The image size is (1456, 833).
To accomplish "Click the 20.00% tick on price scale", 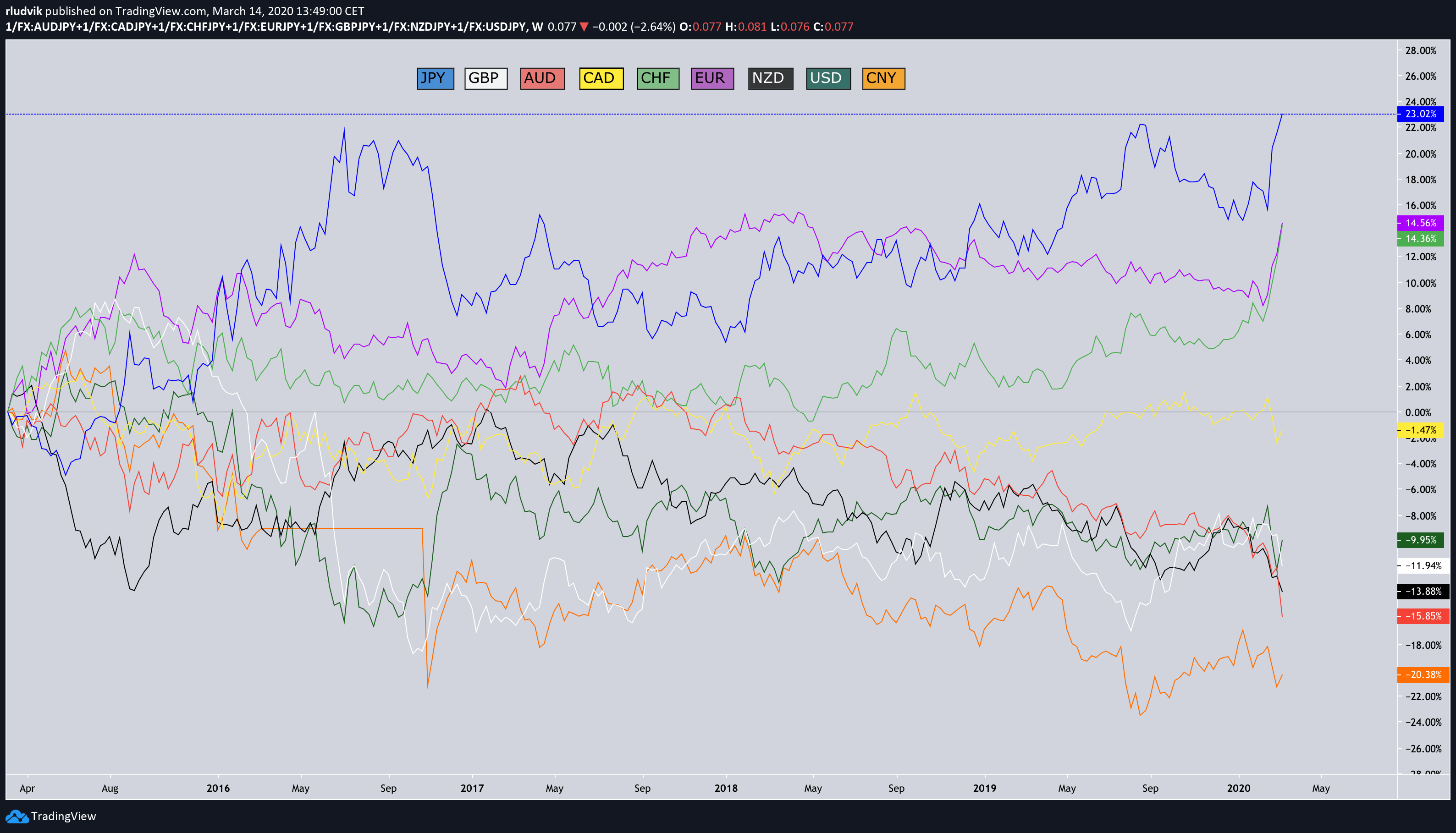I will (x=1421, y=154).
